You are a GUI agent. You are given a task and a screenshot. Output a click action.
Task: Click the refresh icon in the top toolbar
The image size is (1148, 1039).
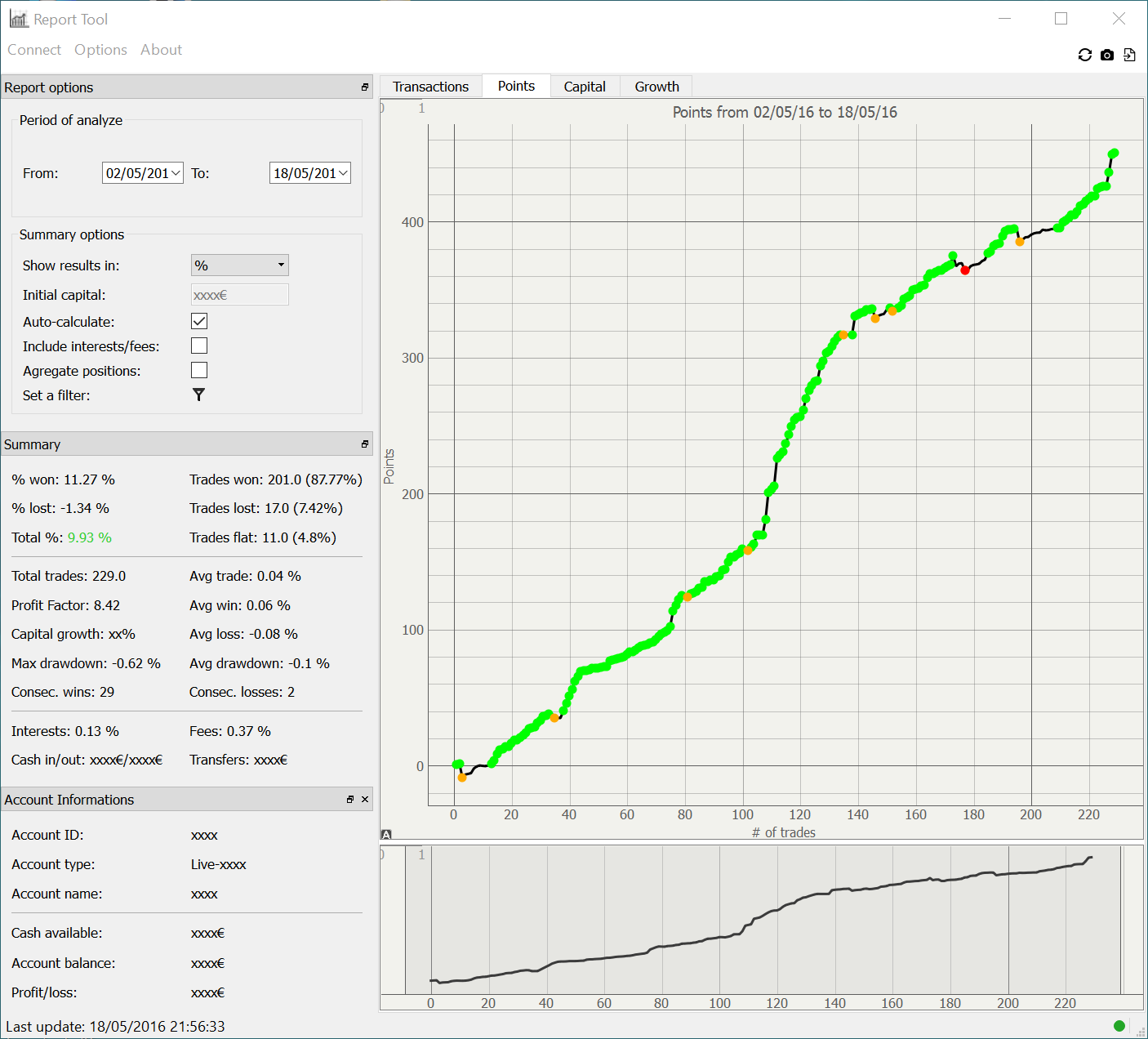coord(1084,55)
